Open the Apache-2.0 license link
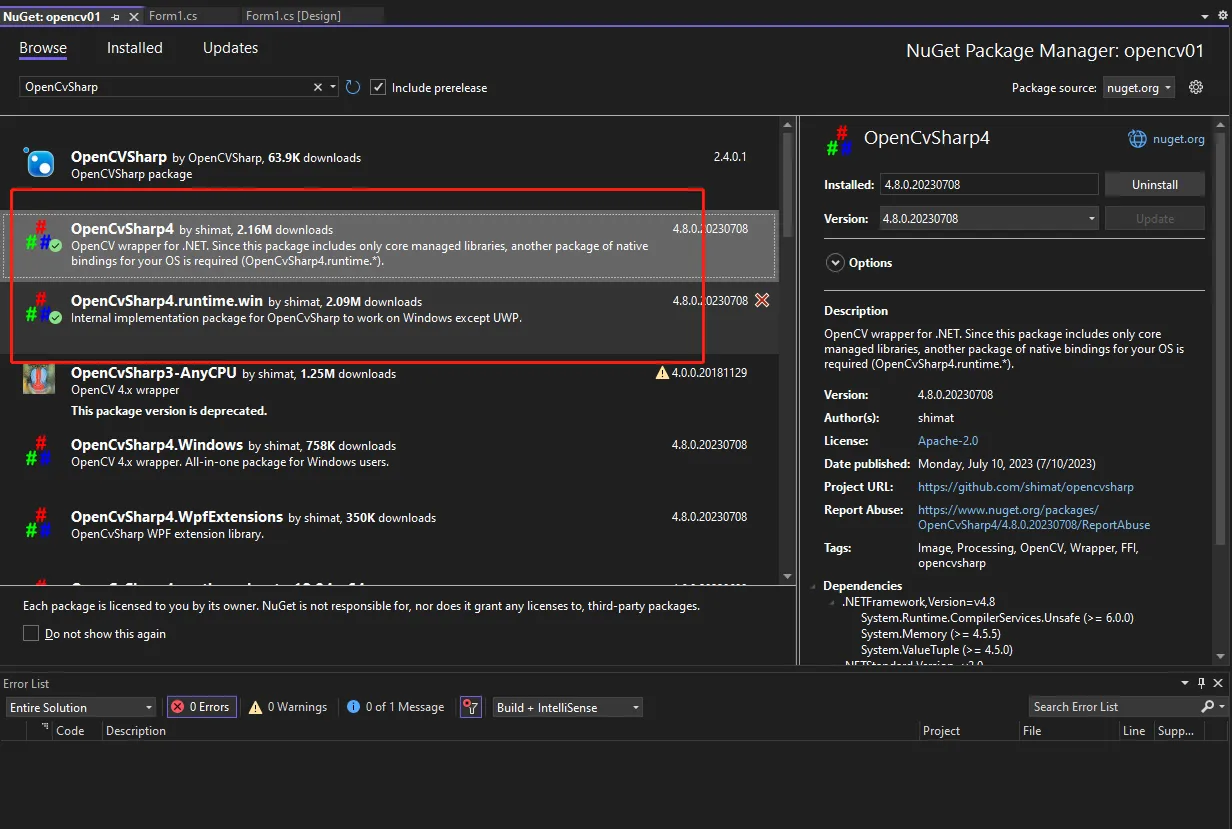This screenshot has width=1232, height=829. pyautogui.click(x=948, y=441)
